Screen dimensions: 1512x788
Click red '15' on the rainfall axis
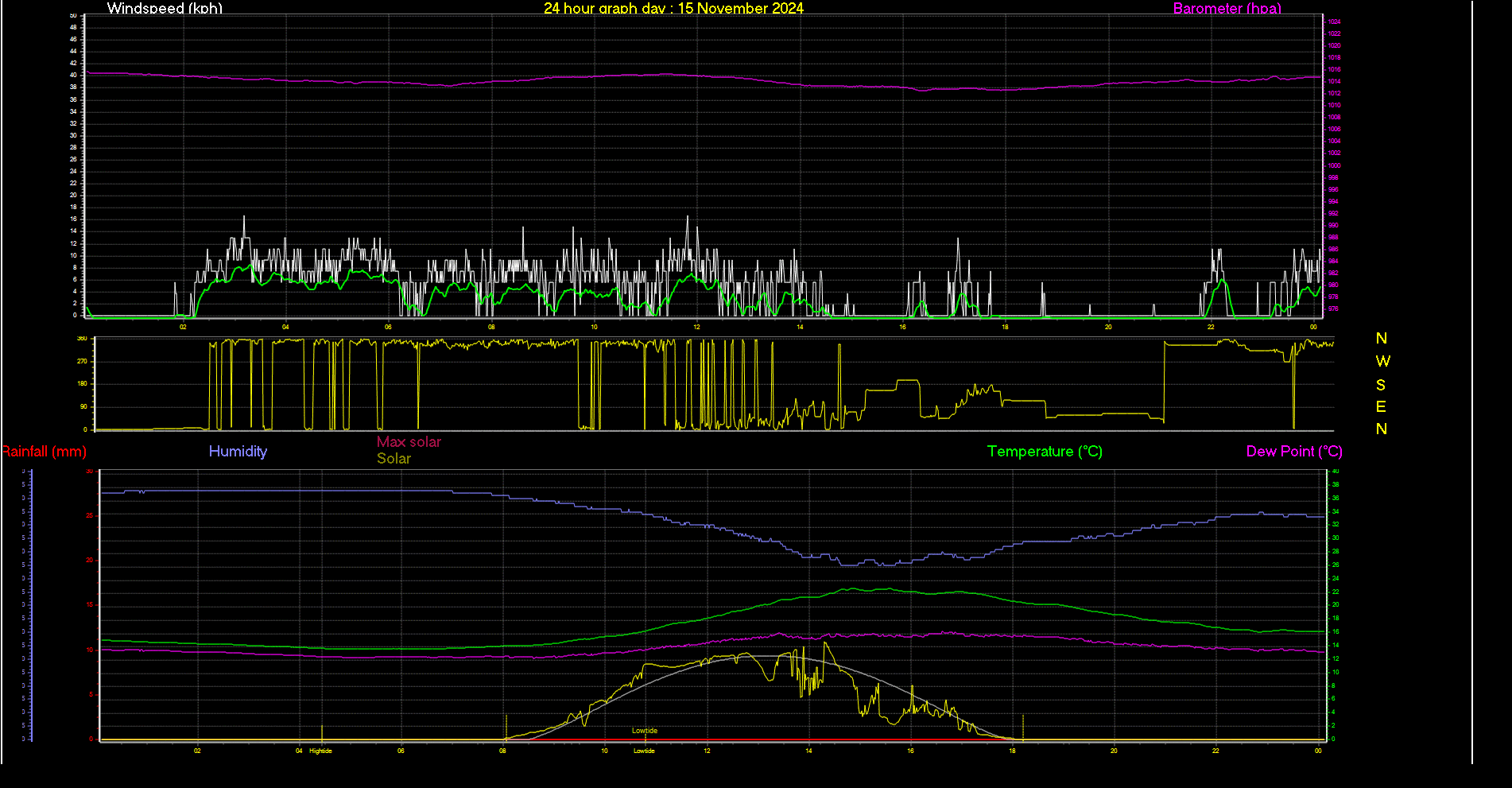coord(90,605)
